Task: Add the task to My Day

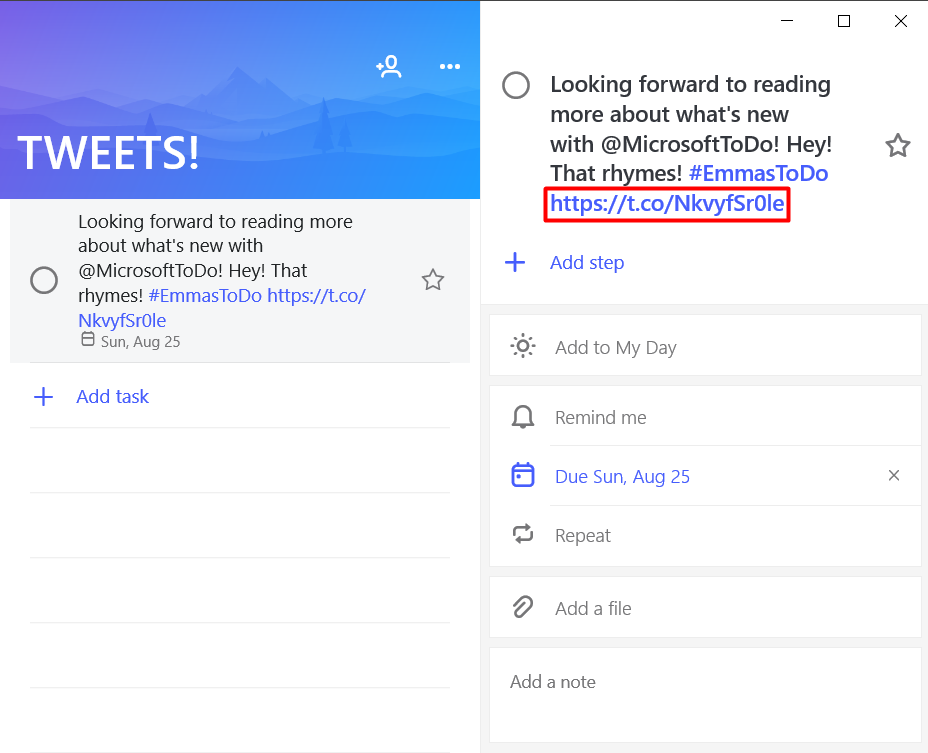Action: tap(616, 348)
